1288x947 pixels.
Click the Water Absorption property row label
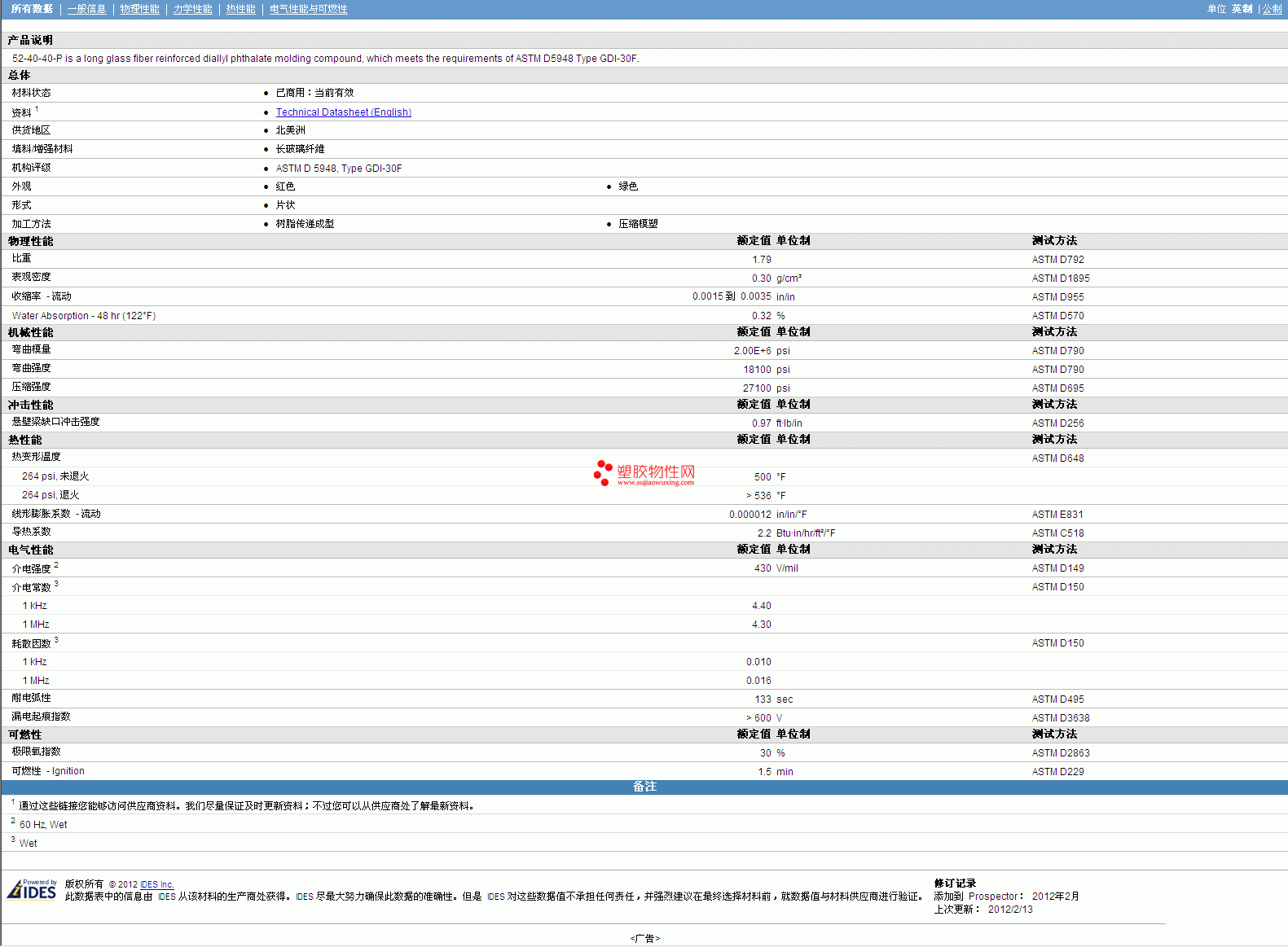pos(83,316)
